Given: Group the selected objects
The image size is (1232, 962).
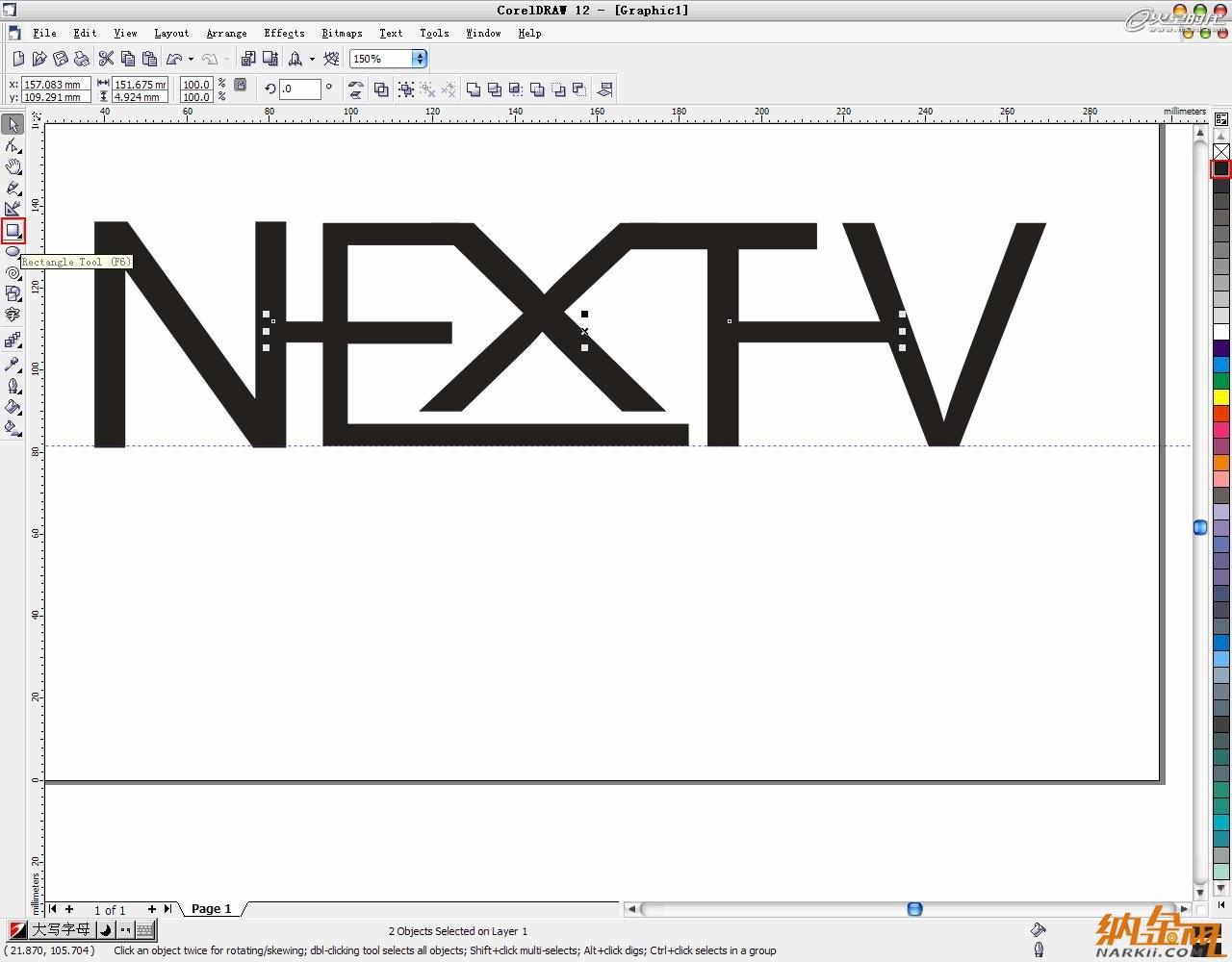Looking at the screenshot, I should pos(406,89).
